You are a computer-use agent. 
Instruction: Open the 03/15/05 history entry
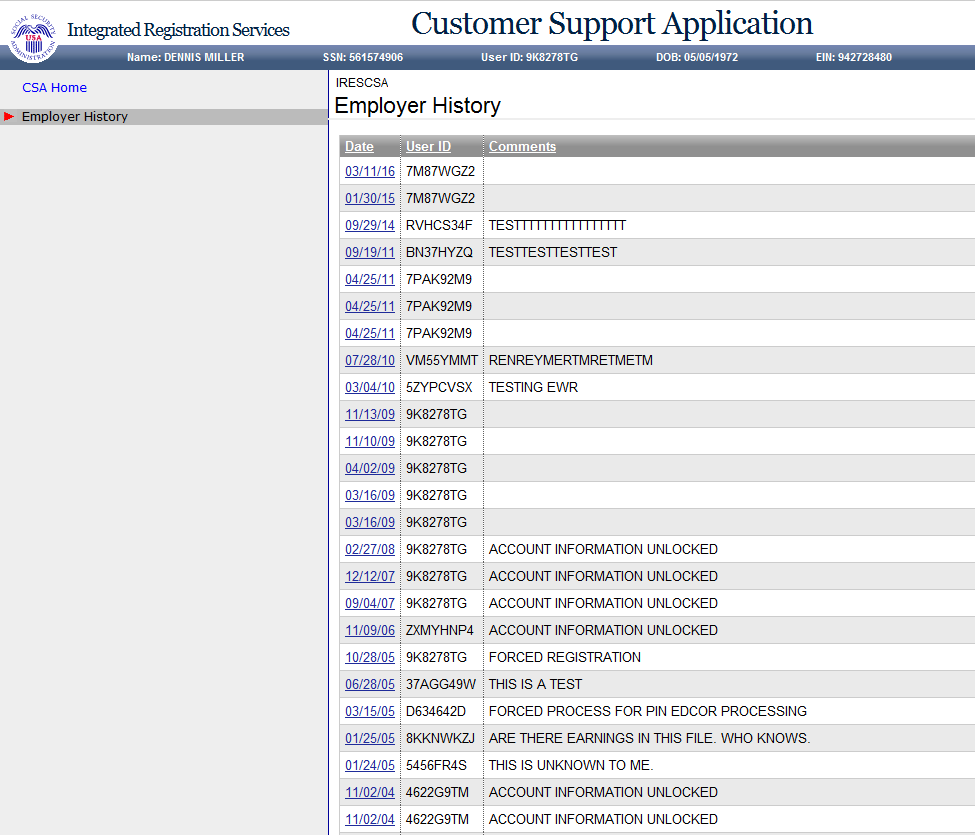(x=370, y=711)
